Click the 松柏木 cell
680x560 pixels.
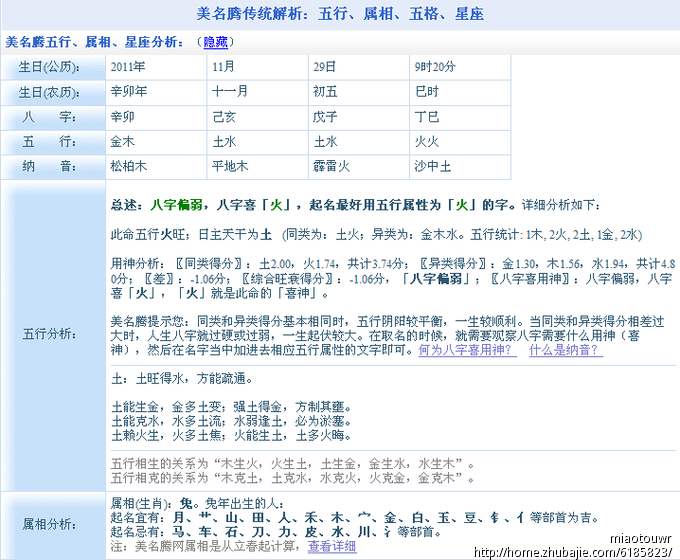coord(156,167)
